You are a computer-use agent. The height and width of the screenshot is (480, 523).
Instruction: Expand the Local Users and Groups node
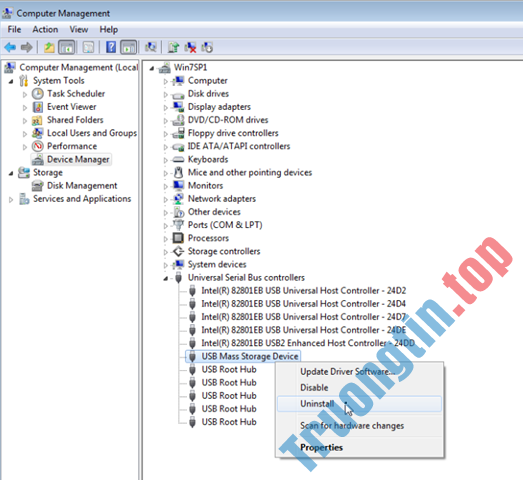(25, 134)
